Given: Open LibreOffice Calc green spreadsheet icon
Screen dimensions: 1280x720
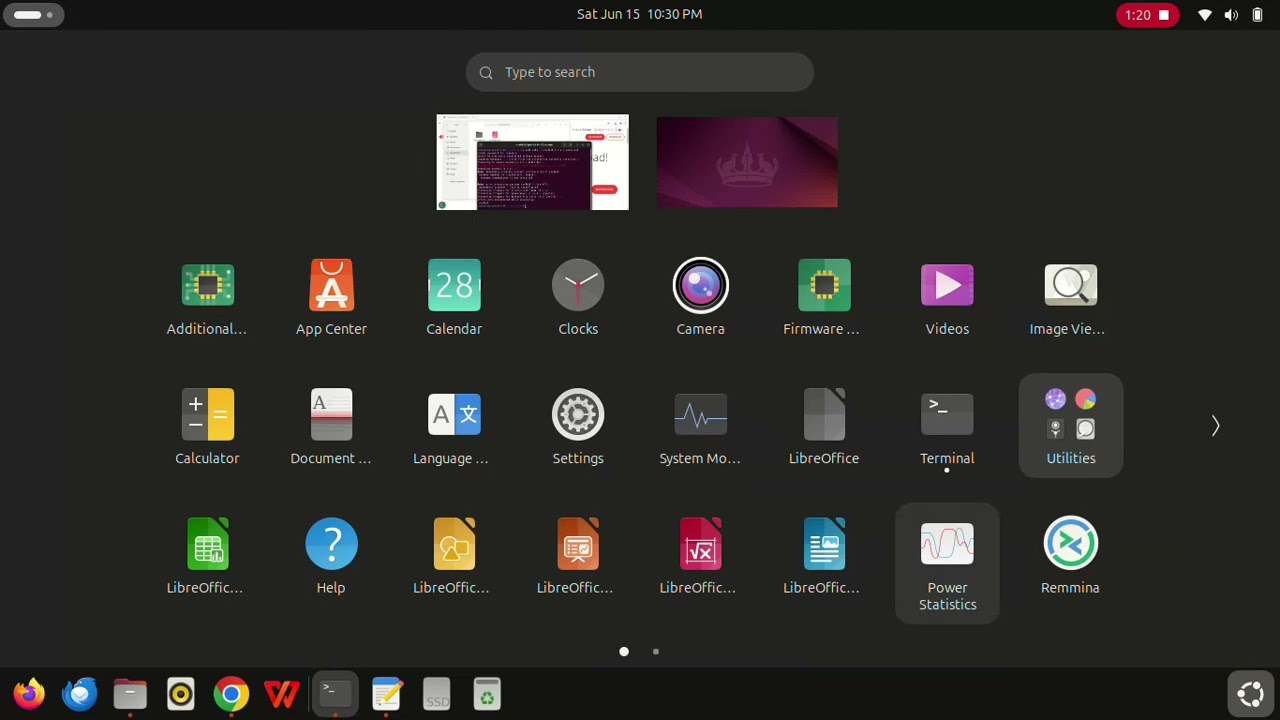Looking at the screenshot, I should click(207, 556).
